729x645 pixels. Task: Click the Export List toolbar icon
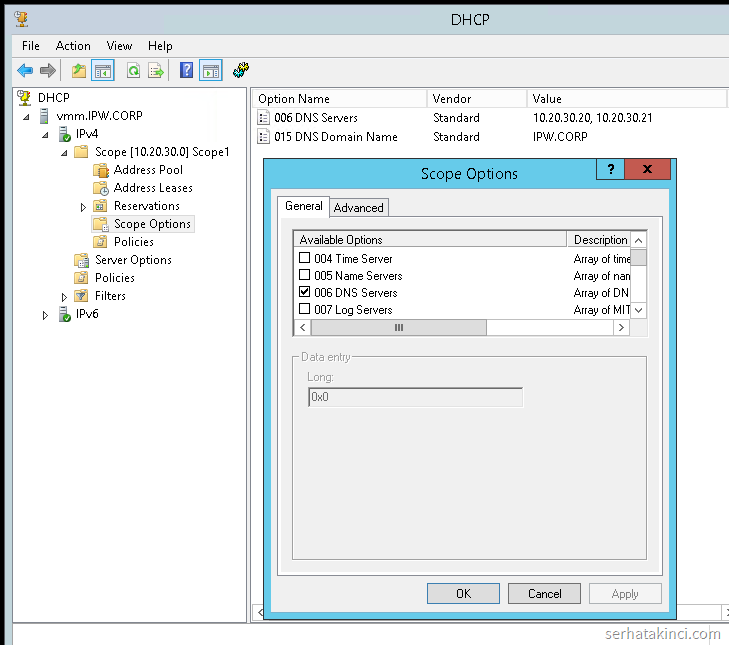tap(156, 70)
